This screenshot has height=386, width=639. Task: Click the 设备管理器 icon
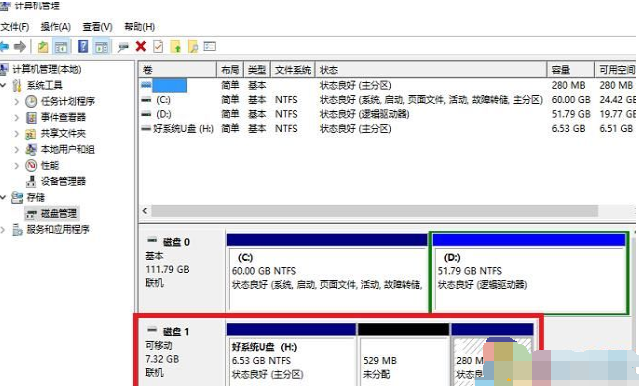(x=31, y=181)
